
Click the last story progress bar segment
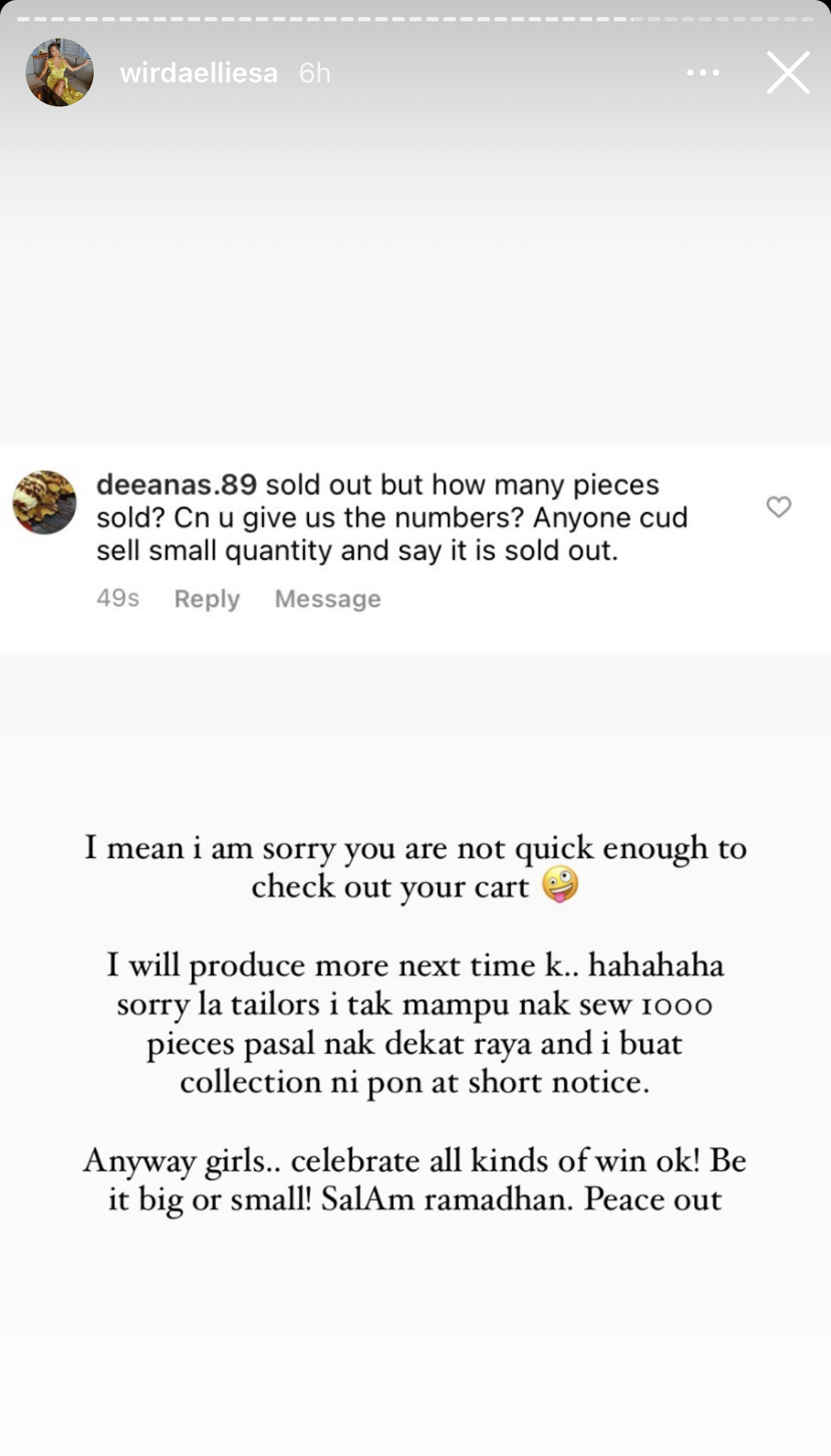coord(806,19)
